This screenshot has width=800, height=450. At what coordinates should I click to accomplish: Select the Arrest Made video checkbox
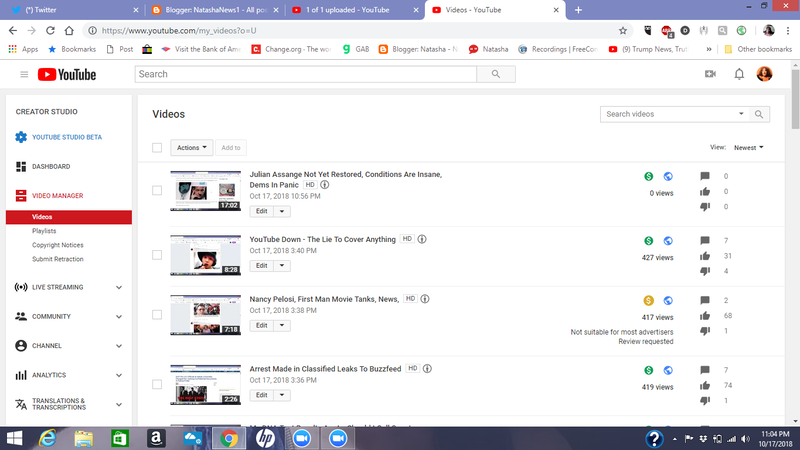pos(157,384)
